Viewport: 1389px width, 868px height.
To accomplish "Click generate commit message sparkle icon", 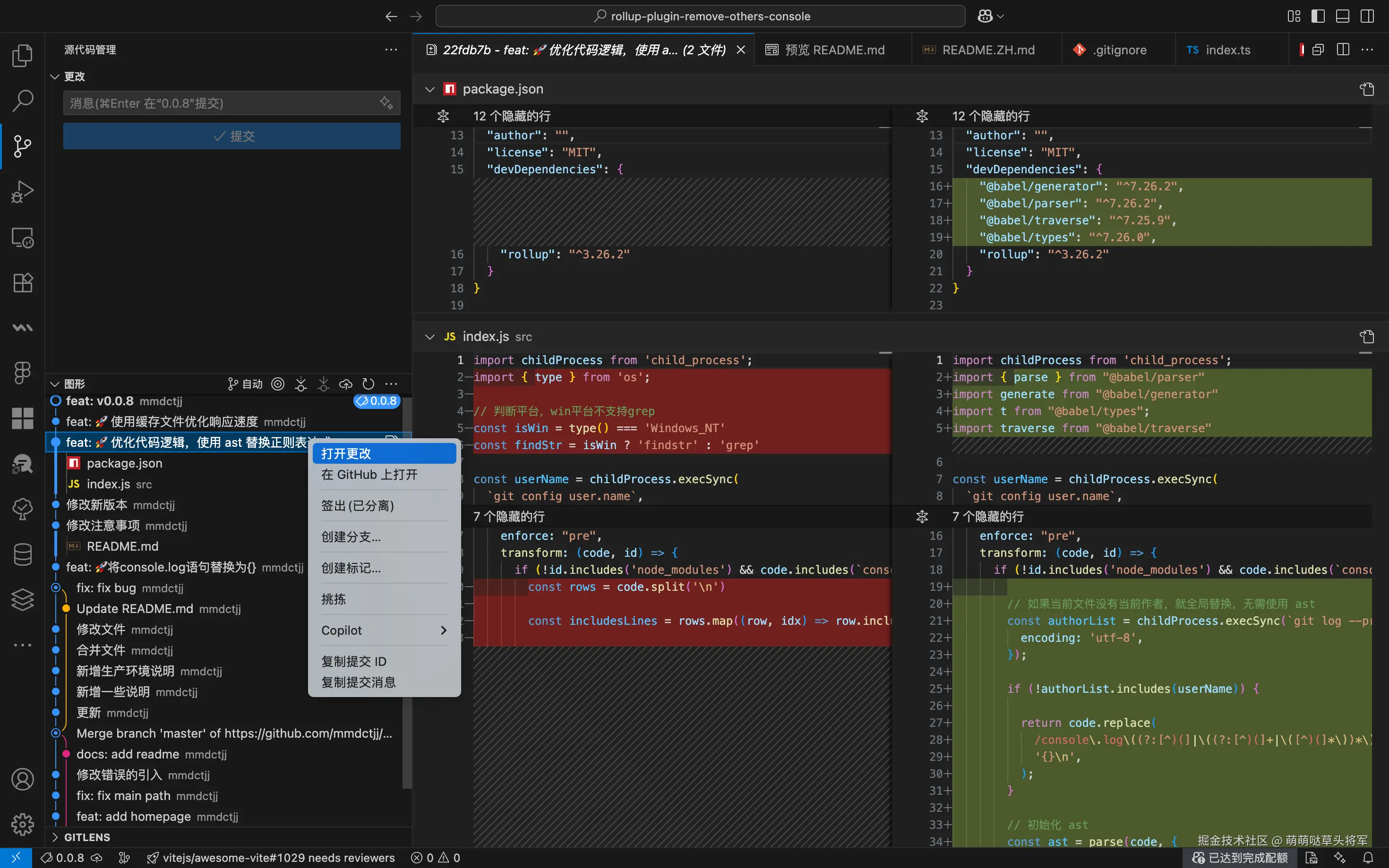I will pyautogui.click(x=386, y=103).
